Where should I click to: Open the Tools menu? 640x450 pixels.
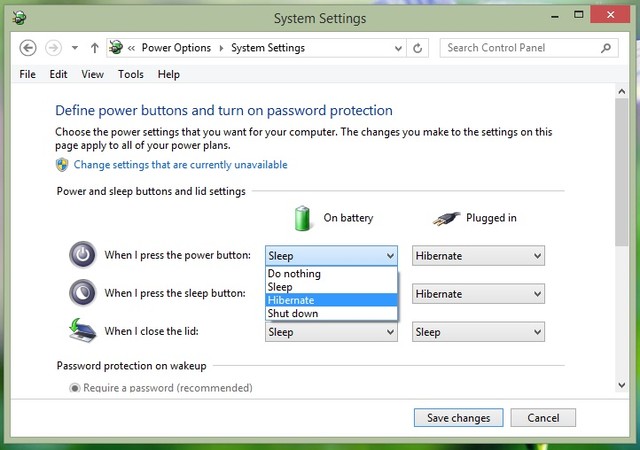point(131,74)
